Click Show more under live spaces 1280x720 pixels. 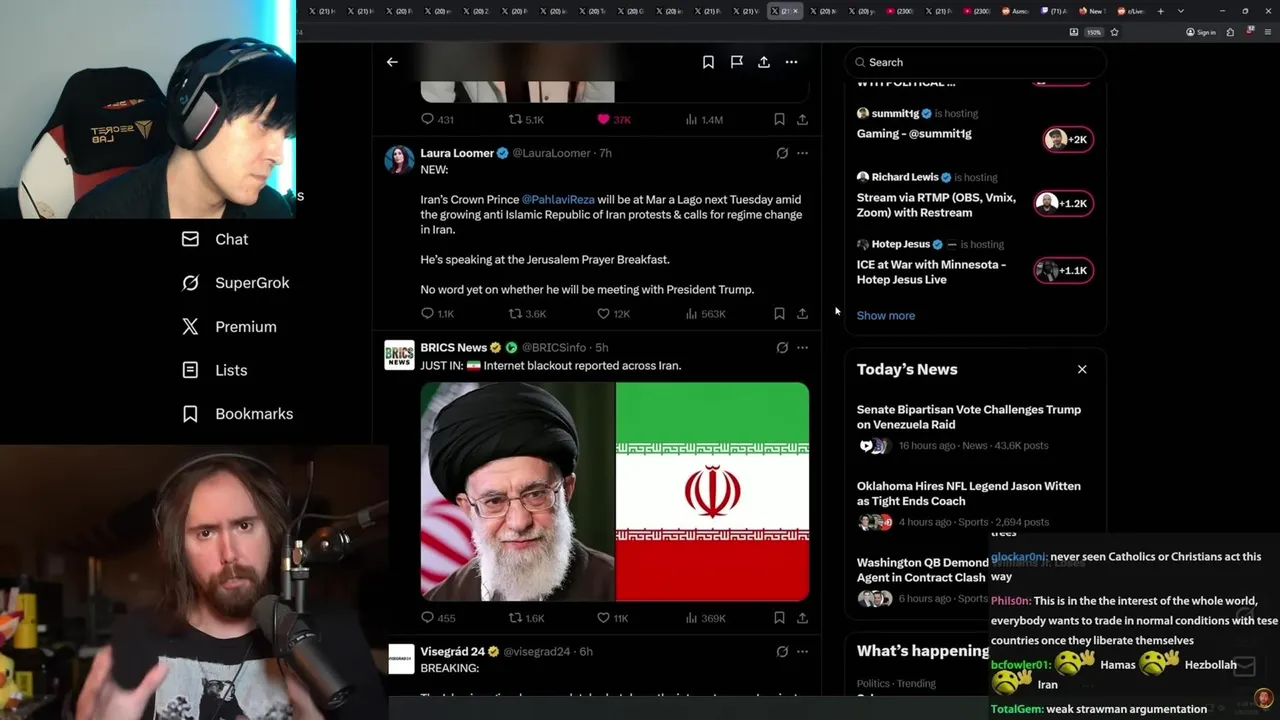coord(885,315)
